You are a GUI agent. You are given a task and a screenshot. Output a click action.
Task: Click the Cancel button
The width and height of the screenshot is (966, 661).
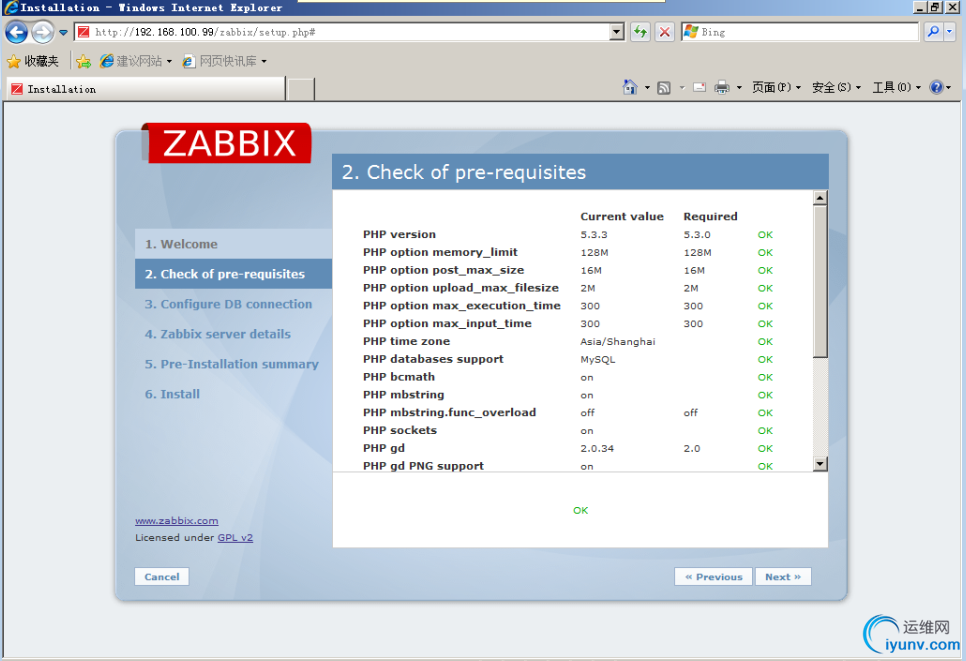tap(162, 577)
